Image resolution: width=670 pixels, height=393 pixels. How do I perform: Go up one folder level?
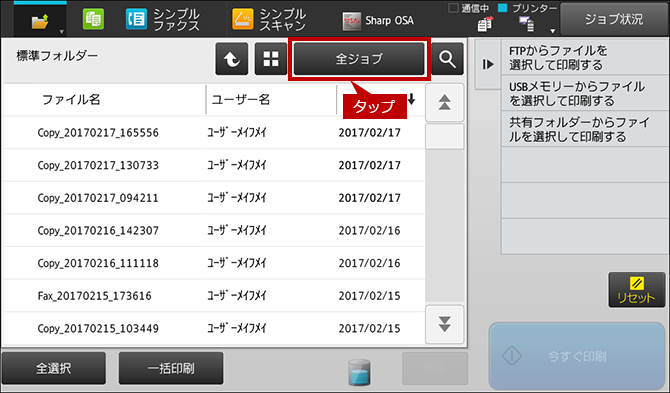tap(232, 59)
